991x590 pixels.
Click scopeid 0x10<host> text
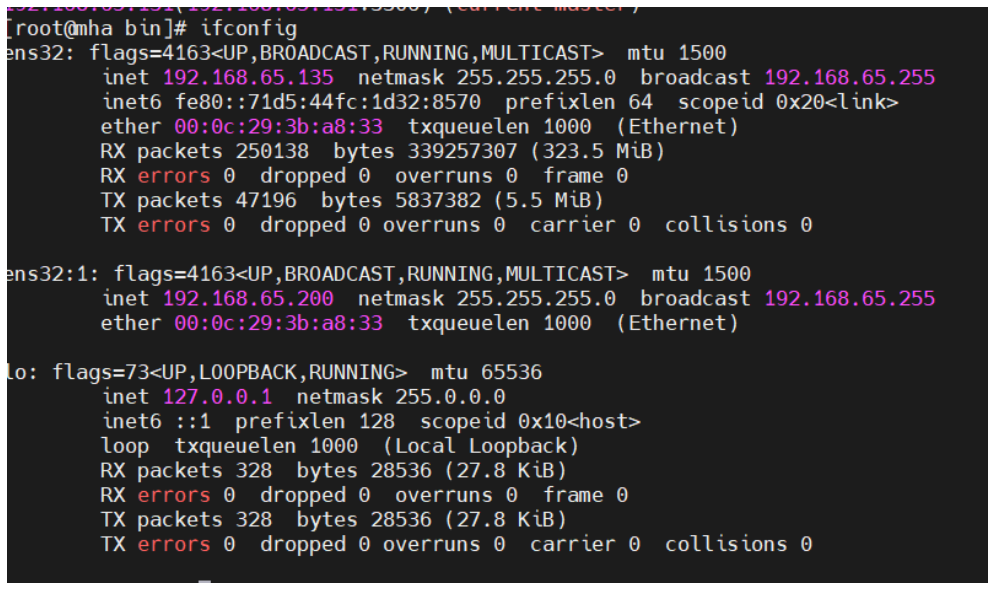coord(530,422)
